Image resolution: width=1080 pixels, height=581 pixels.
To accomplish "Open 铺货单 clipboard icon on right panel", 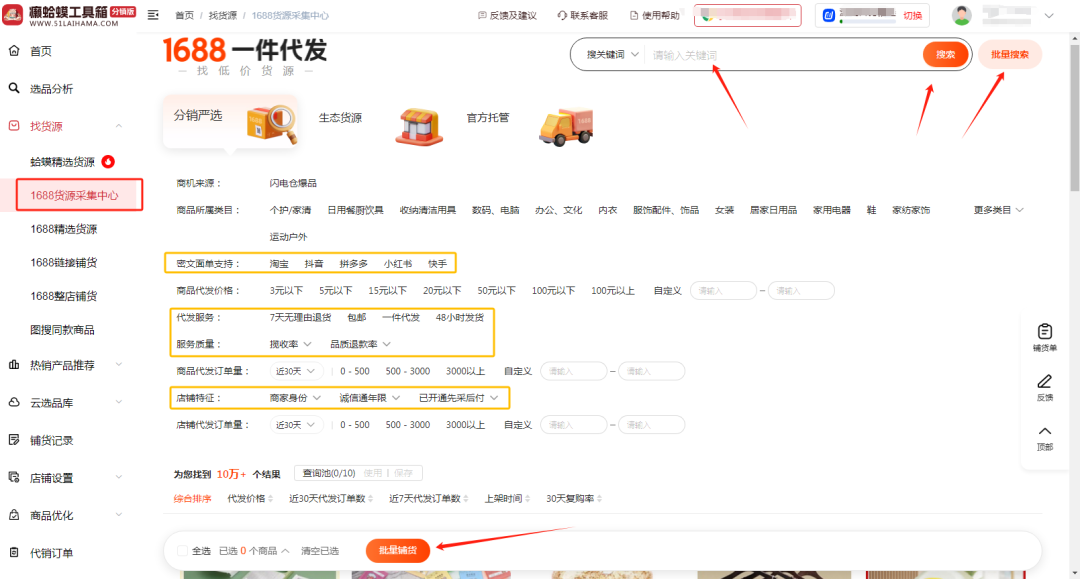I will (x=1045, y=331).
